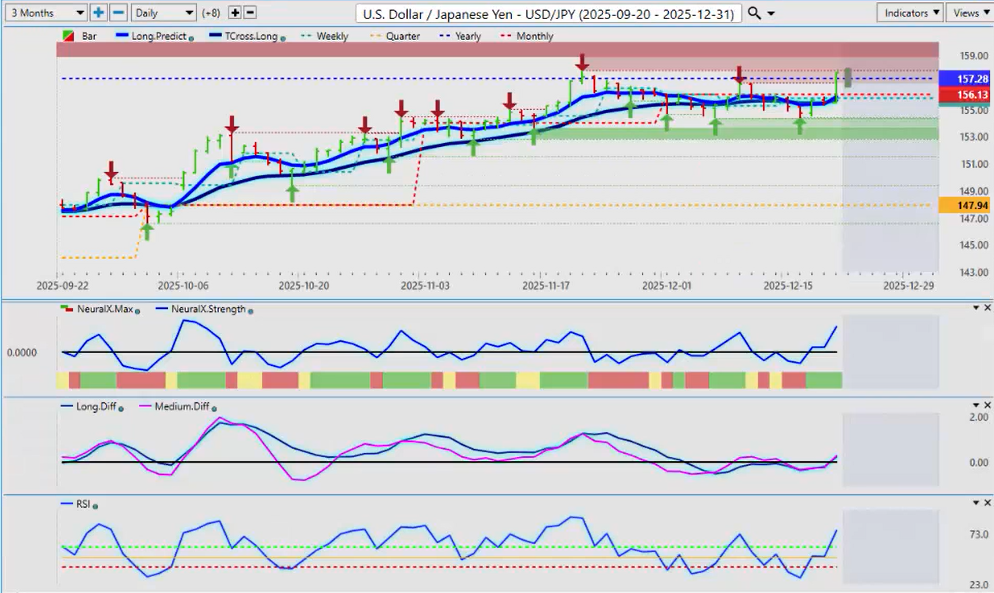This screenshot has height=593, width=994.
Task: Open the Indicators menu
Action: [910, 13]
